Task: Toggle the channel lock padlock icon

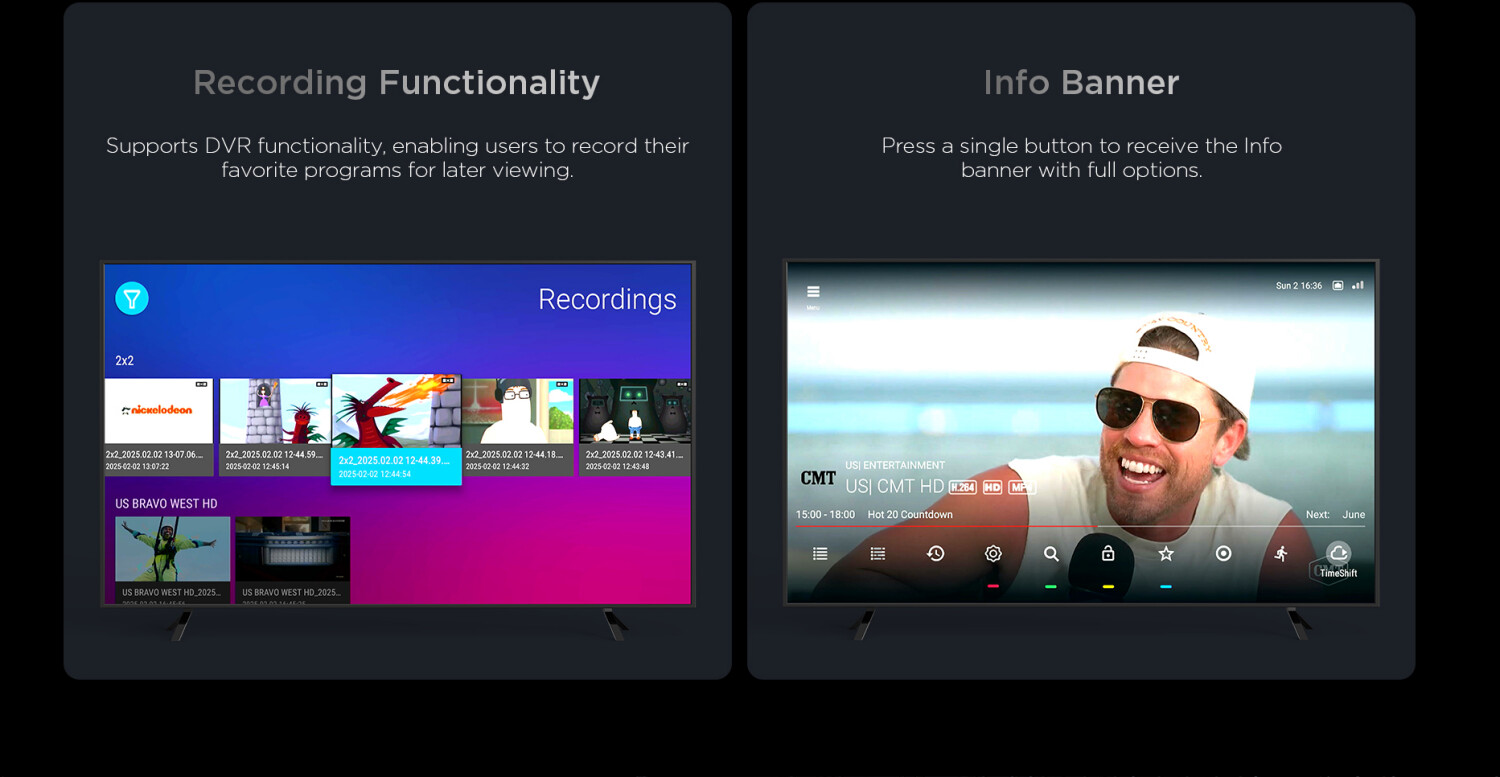Action: pyautogui.click(x=1108, y=553)
